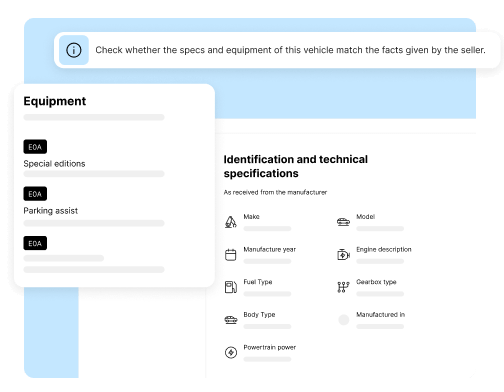The width and height of the screenshot is (504, 392).
Task: Click the Identification and technical specifications heading
Action: pyautogui.click(x=296, y=166)
